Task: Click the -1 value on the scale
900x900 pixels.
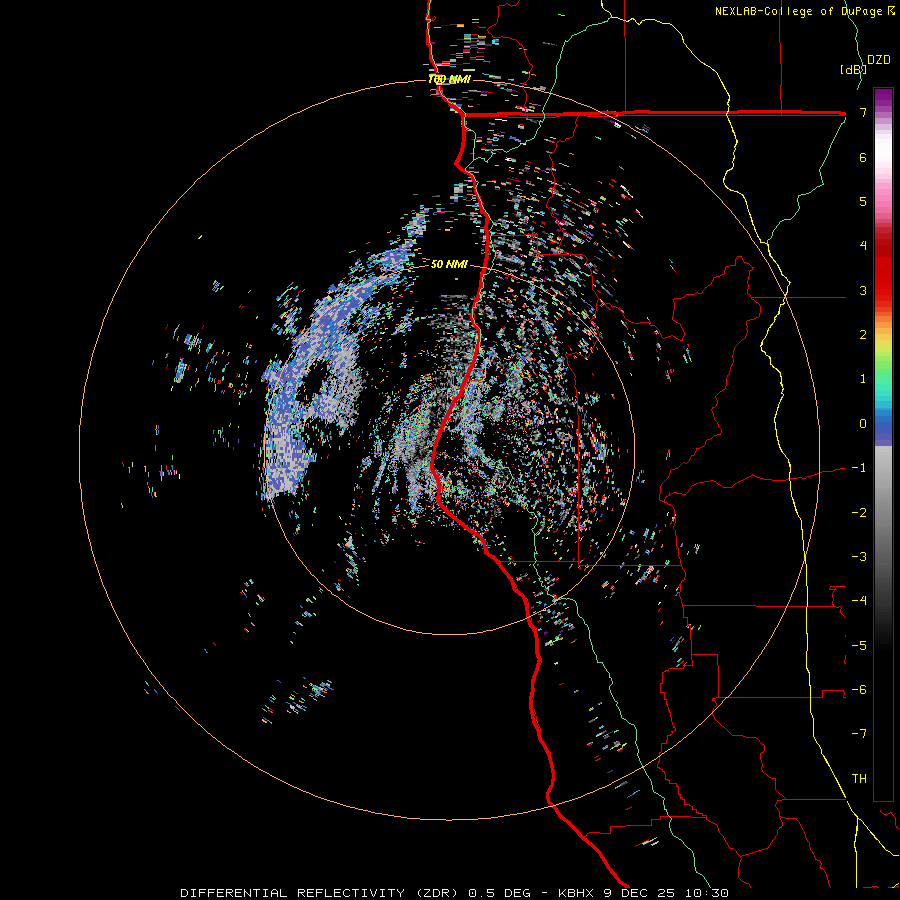Action: 859,468
